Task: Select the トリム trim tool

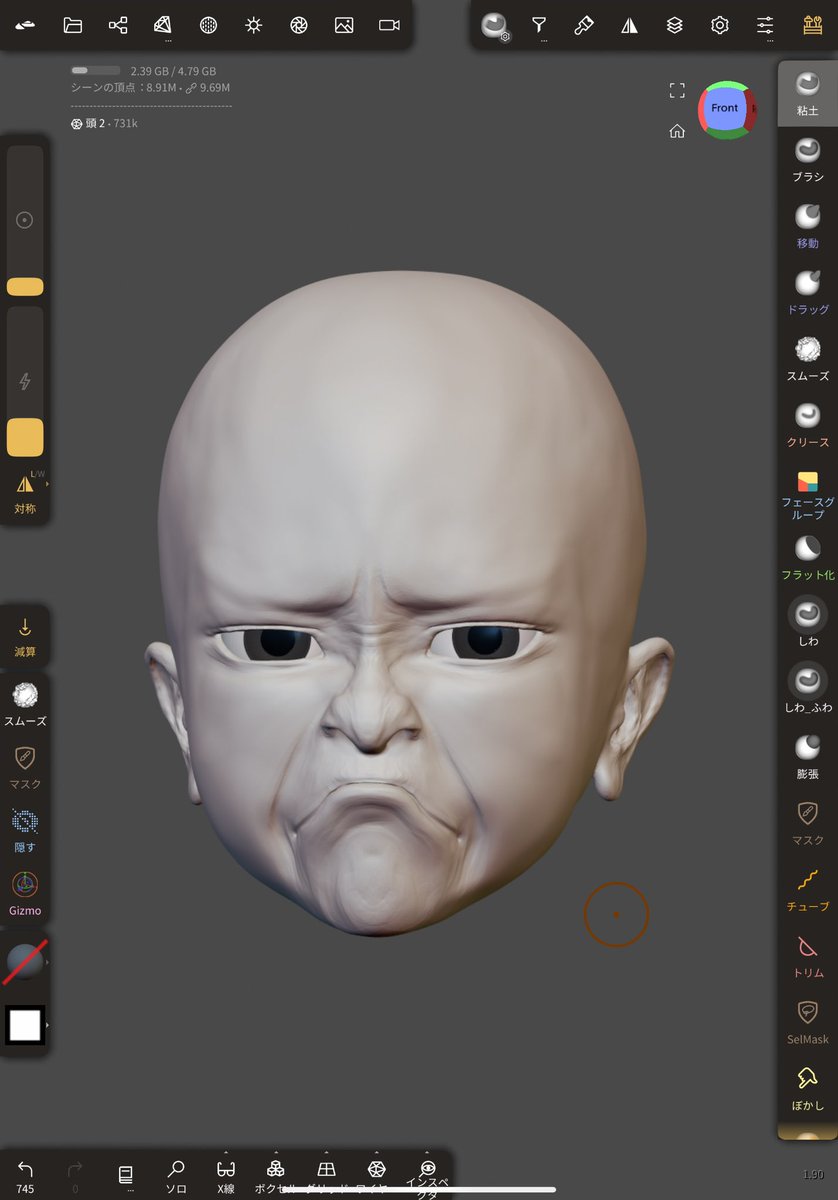Action: (x=807, y=955)
